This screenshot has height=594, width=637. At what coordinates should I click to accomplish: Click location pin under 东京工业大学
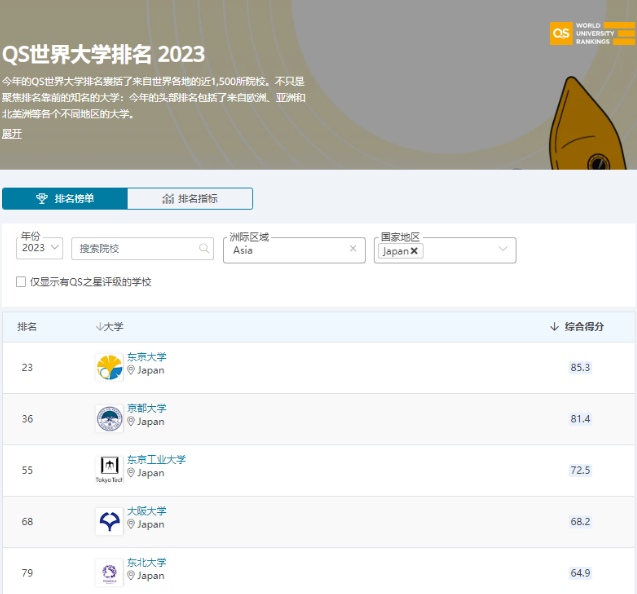(131, 473)
